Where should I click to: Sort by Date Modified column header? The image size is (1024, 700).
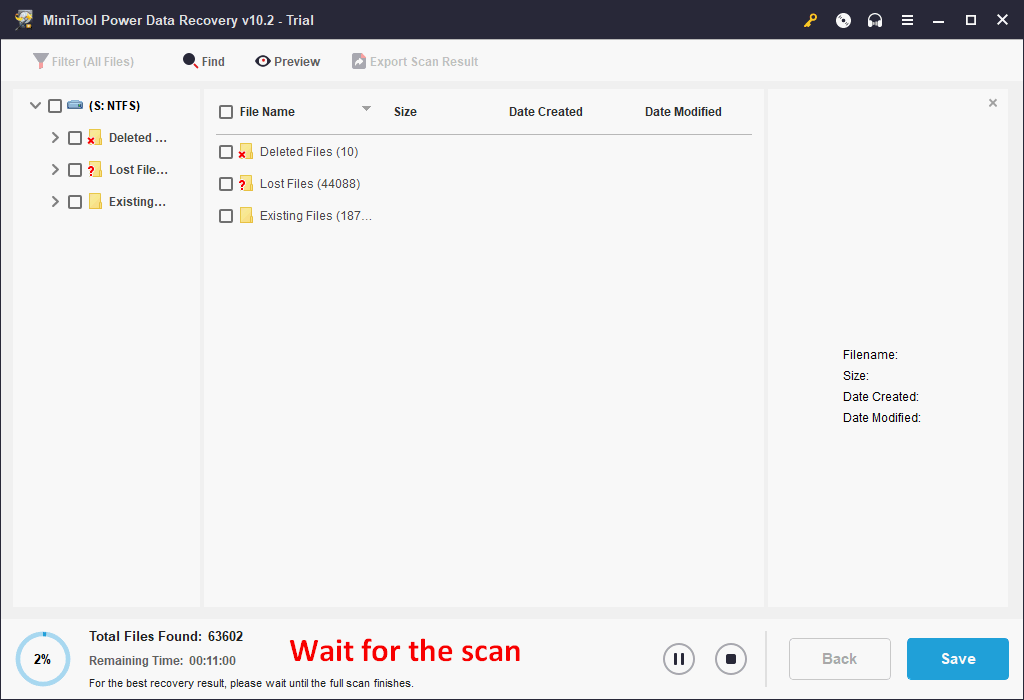point(683,112)
